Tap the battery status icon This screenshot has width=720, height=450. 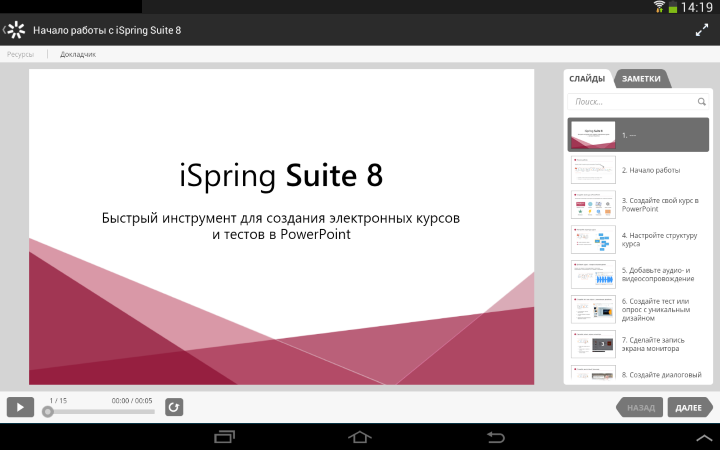coord(673,7)
